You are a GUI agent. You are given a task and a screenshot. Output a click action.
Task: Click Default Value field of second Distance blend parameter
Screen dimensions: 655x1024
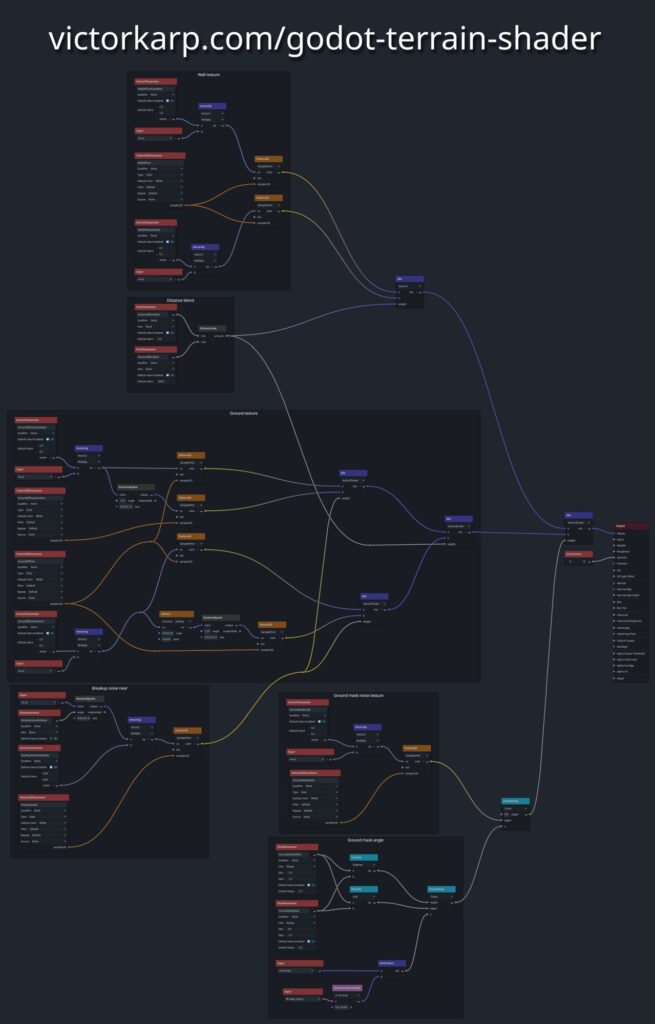point(165,381)
